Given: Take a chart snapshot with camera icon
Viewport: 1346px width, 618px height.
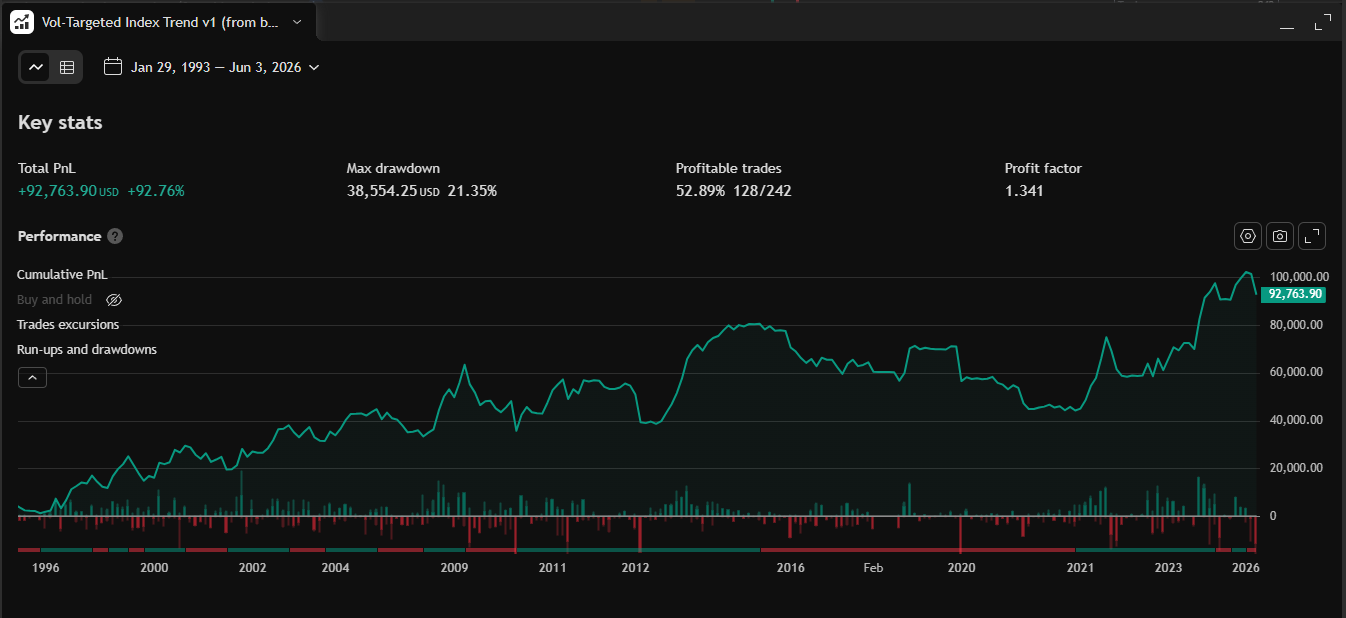Looking at the screenshot, I should click(1280, 236).
